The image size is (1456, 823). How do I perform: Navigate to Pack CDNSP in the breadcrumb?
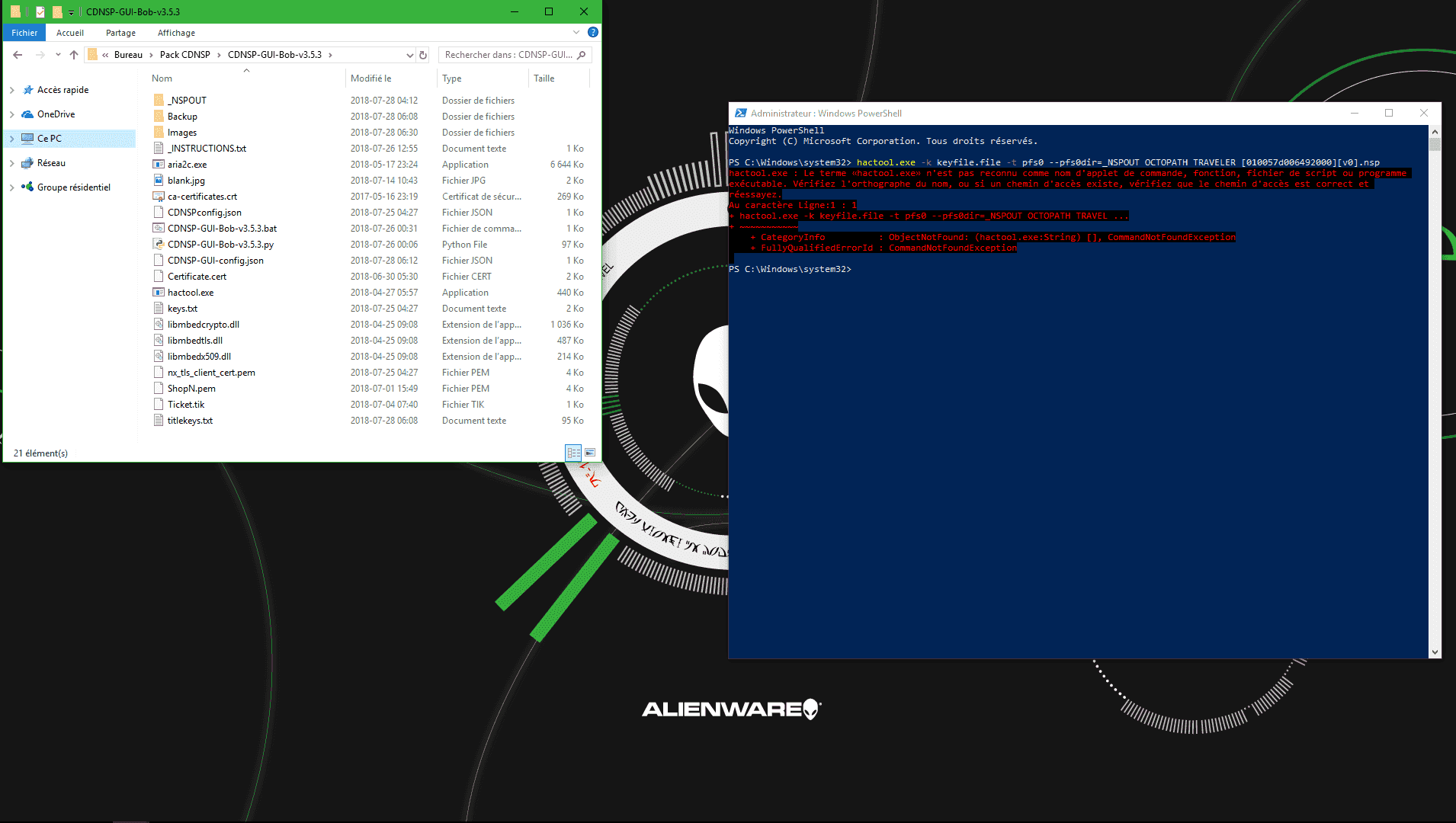coord(185,55)
